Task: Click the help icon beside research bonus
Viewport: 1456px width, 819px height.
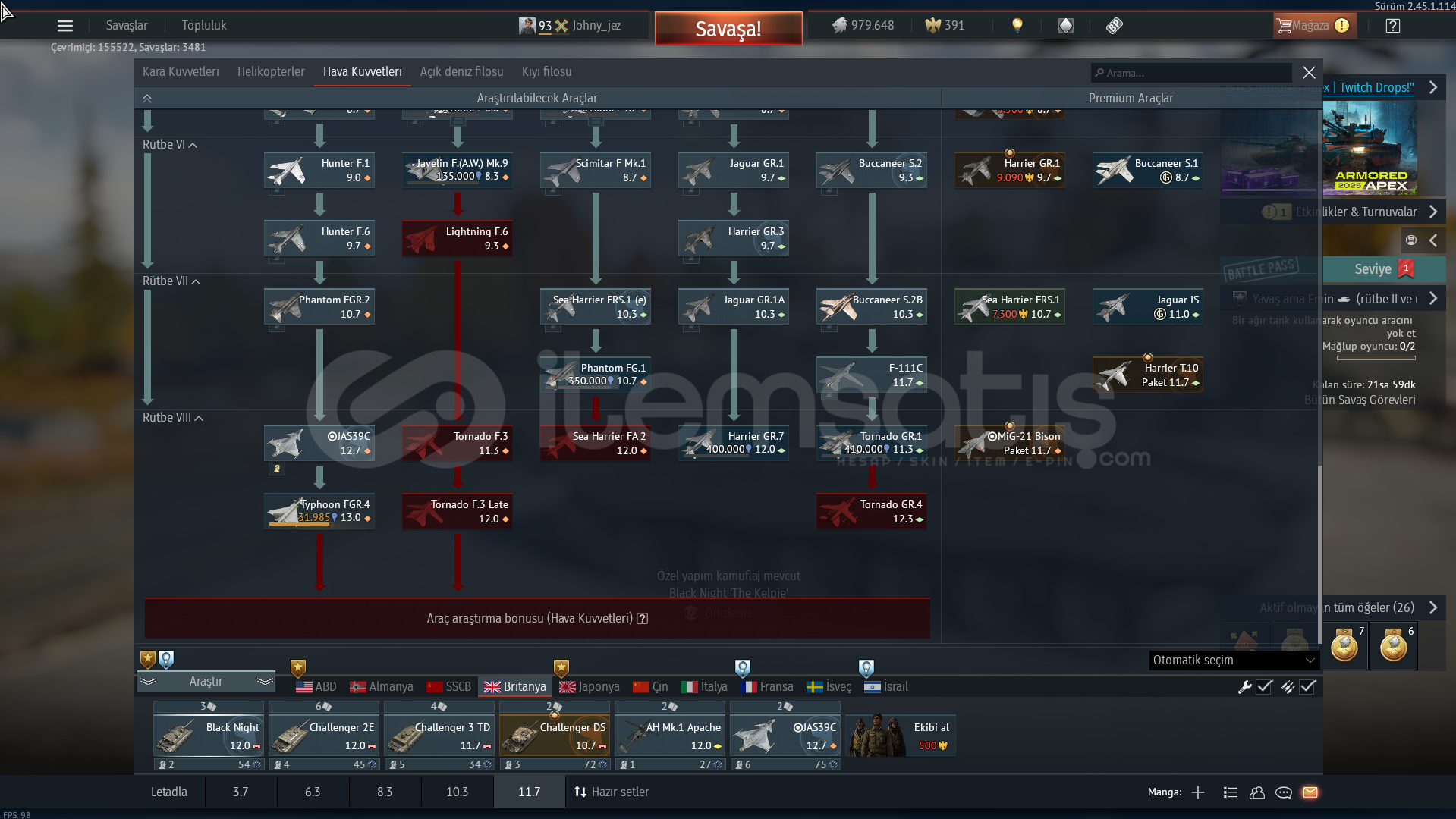Action: click(643, 618)
